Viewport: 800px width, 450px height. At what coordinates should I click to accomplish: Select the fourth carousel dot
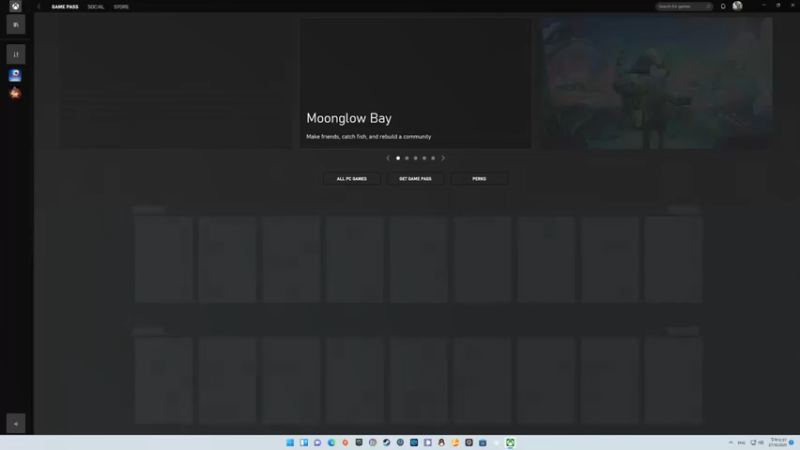click(424, 158)
